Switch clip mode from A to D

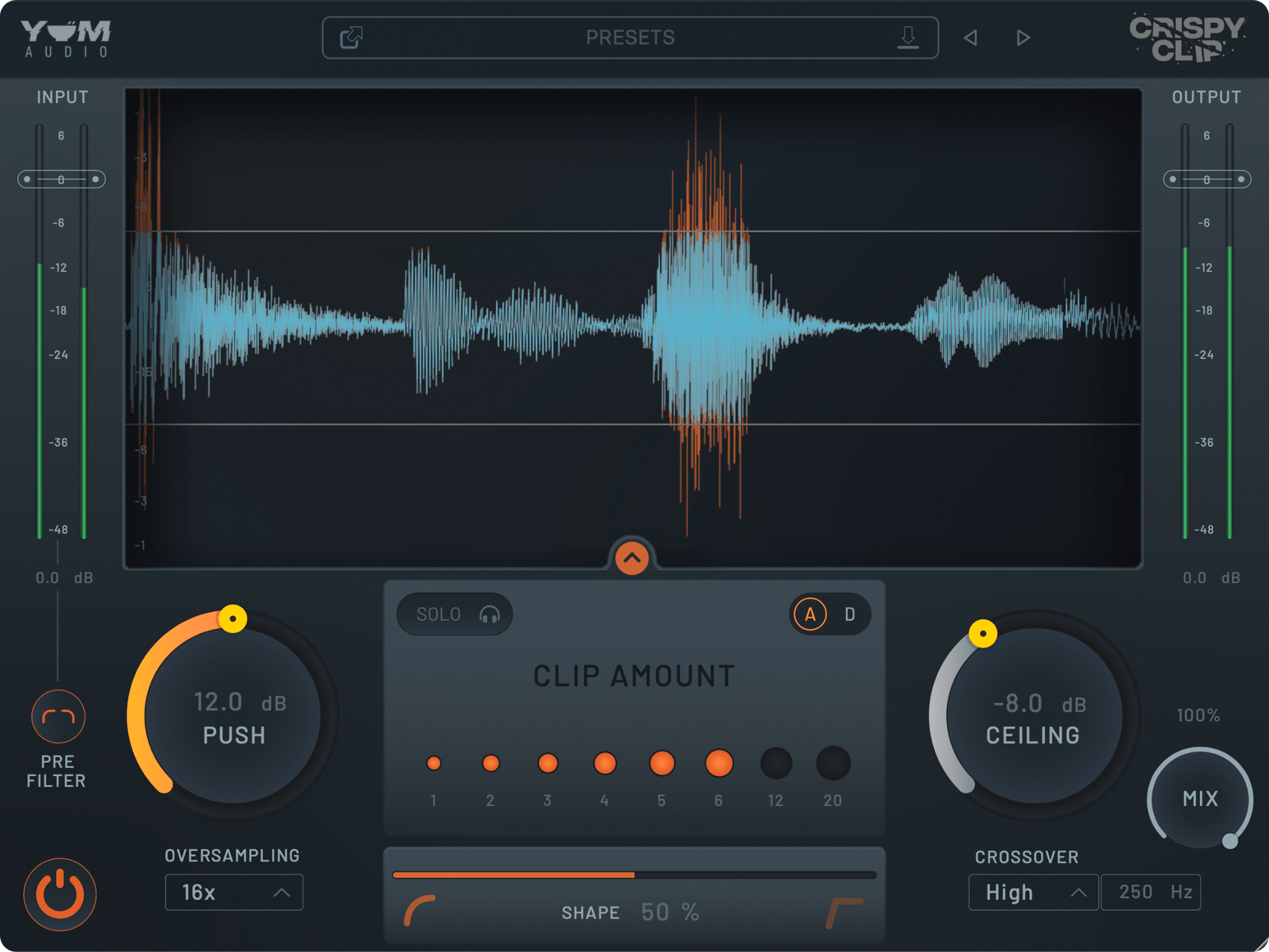[x=850, y=614]
